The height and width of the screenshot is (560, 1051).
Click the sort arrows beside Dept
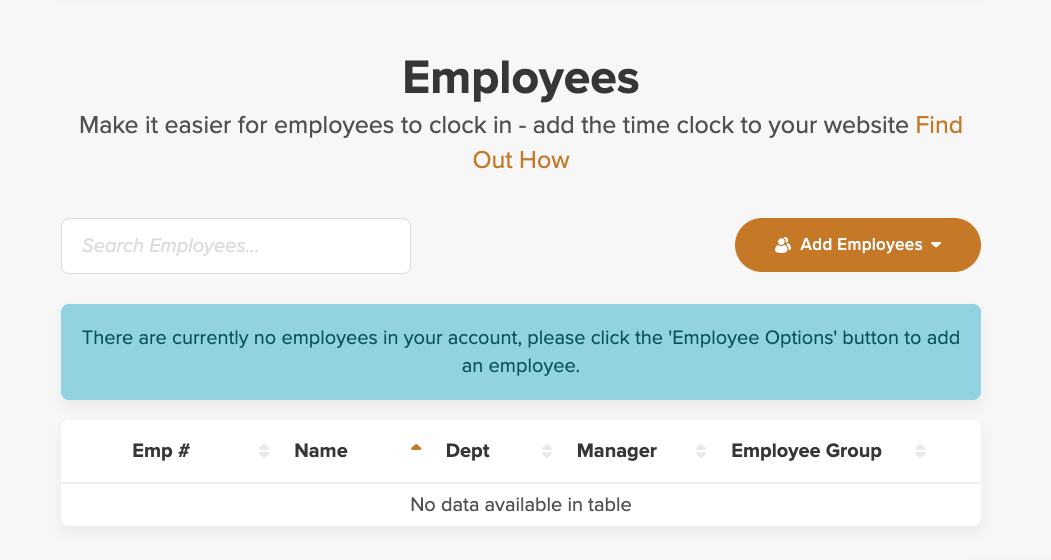[x=547, y=451]
